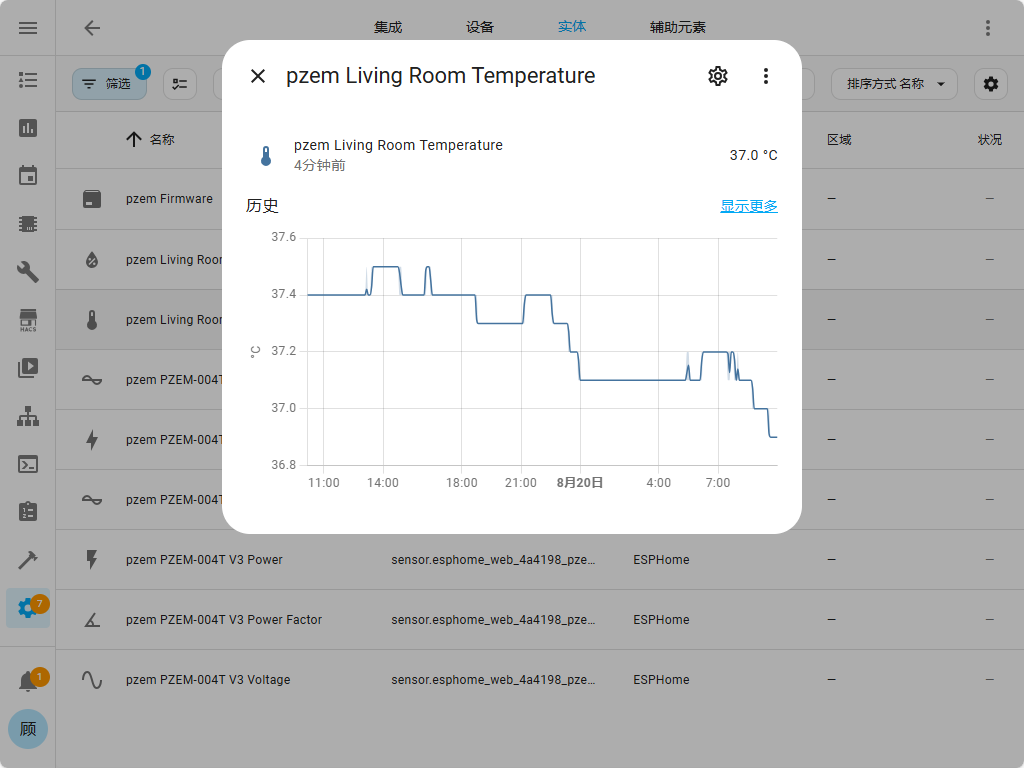Open the sidebar hamburger menu
The width and height of the screenshot is (1024, 768).
28,28
